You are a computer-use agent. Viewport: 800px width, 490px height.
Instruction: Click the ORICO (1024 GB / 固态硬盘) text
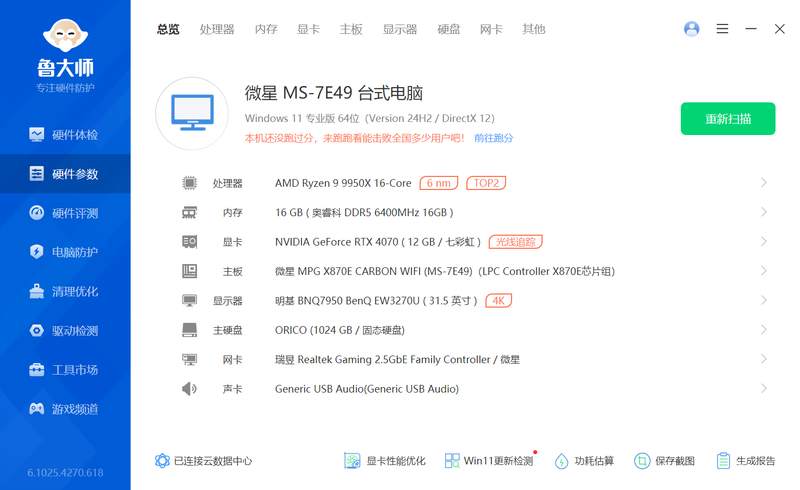[x=340, y=330]
